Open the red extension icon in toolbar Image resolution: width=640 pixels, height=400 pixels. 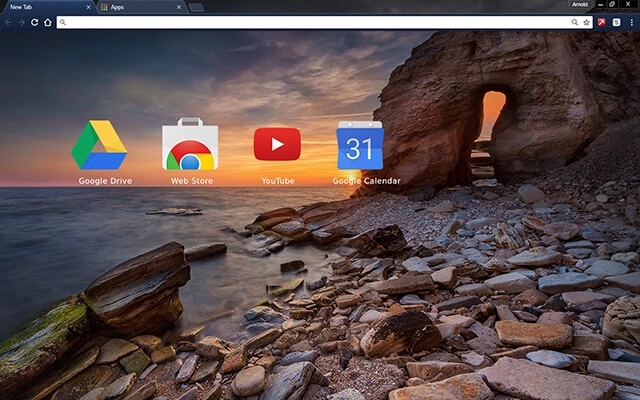[602, 22]
